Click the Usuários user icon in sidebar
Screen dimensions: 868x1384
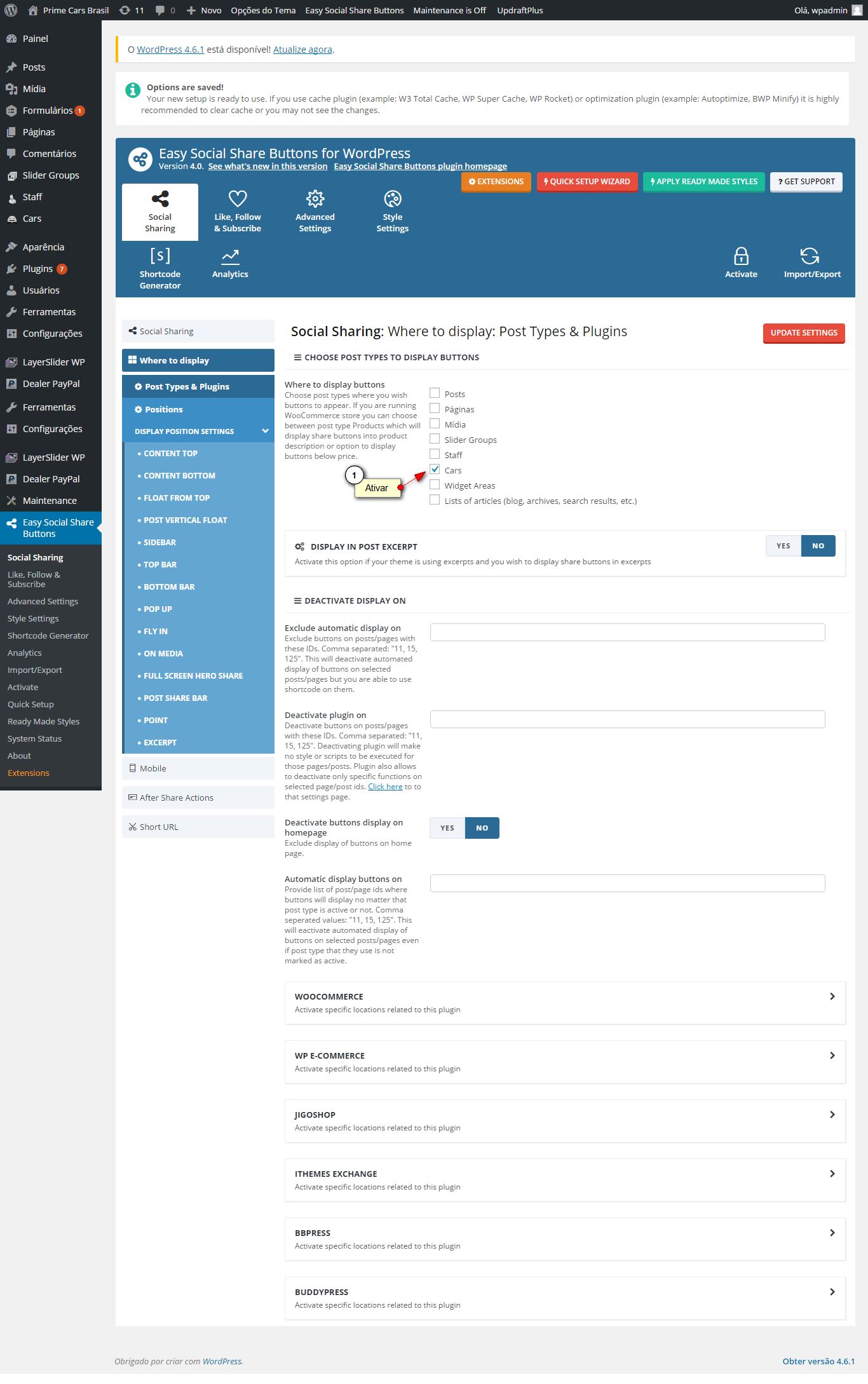click(11, 290)
